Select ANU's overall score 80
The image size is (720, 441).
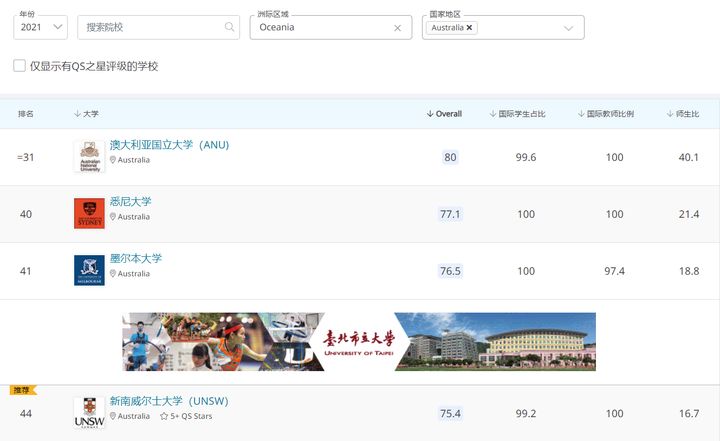tap(450, 157)
